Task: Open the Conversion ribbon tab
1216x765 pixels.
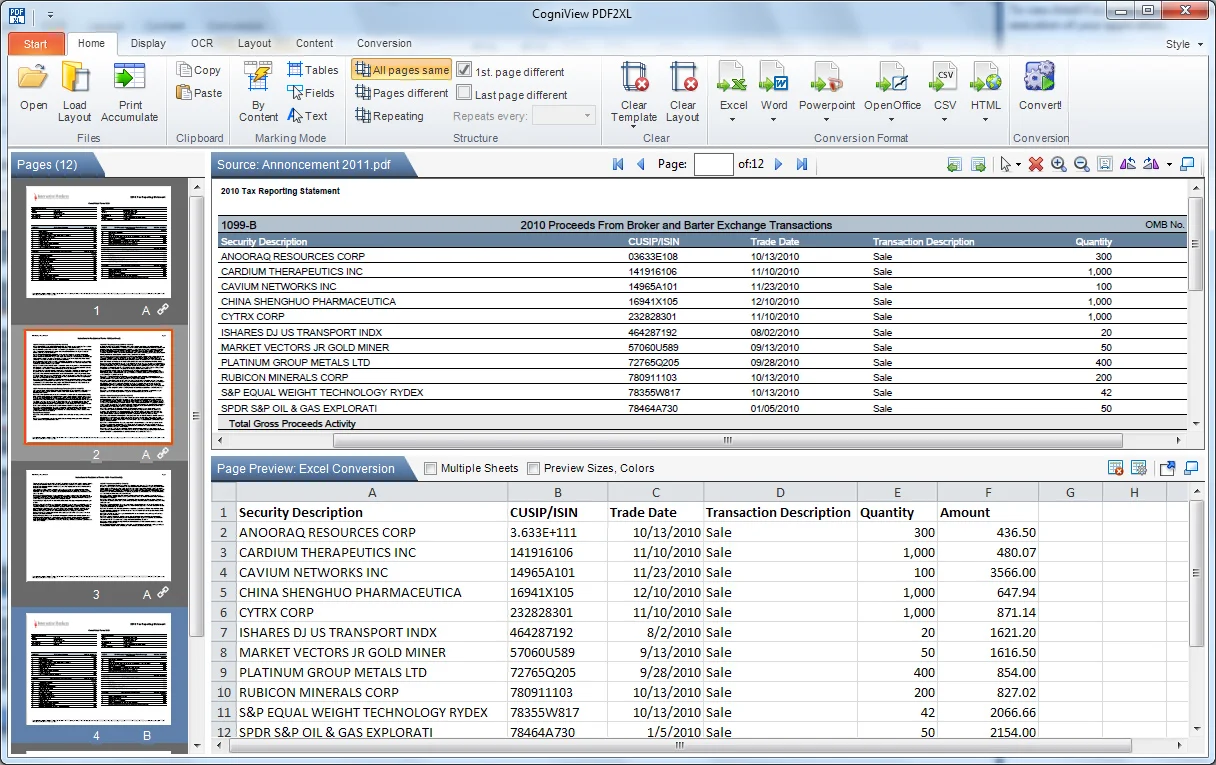Action: [x=384, y=43]
